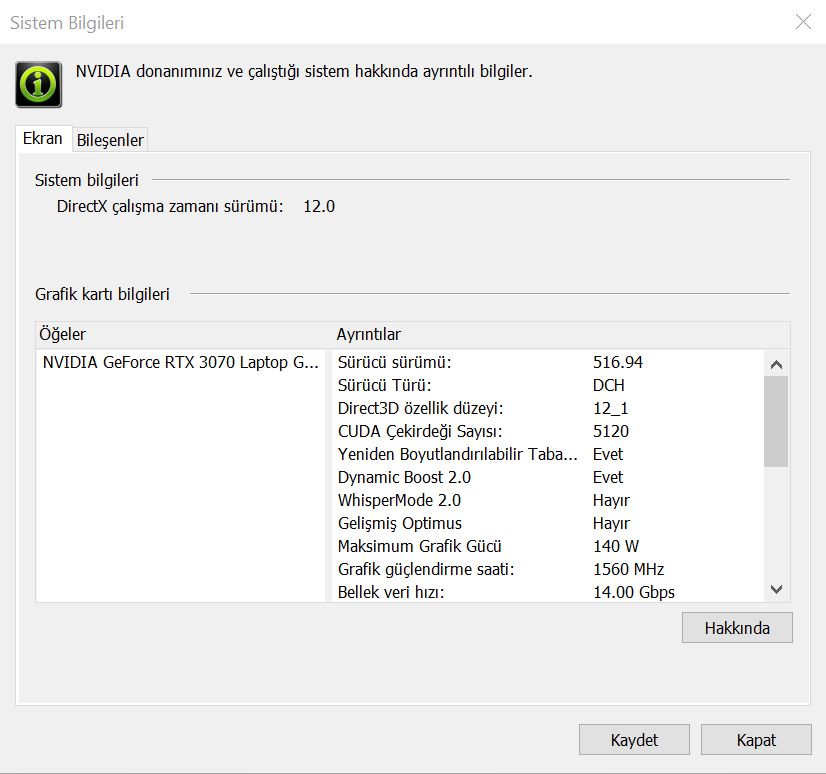Select the Ekran tab

click(x=43, y=139)
